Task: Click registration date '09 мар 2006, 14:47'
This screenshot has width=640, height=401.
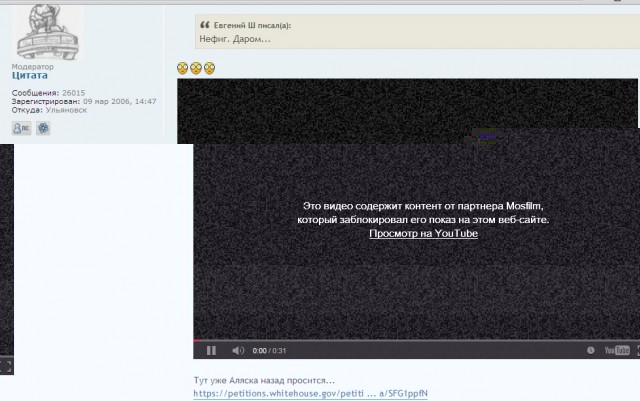Action: [120, 101]
